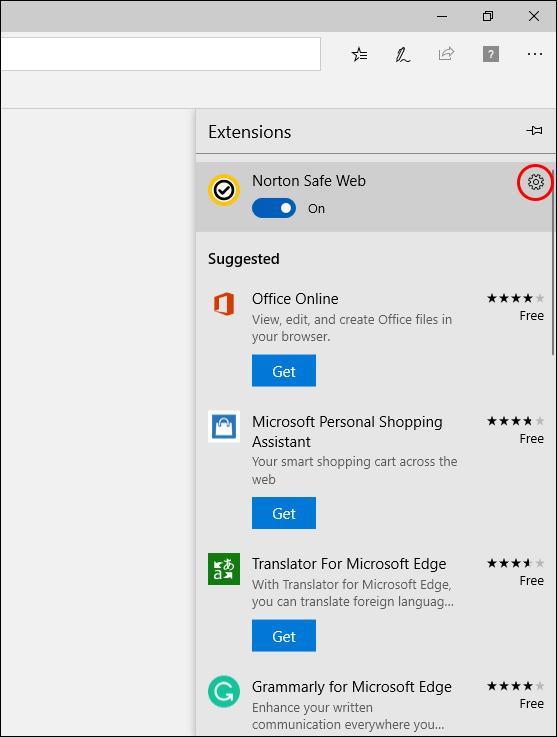Click the Suggested section heading
Screen dimensions: 557x737
click(x=243, y=259)
